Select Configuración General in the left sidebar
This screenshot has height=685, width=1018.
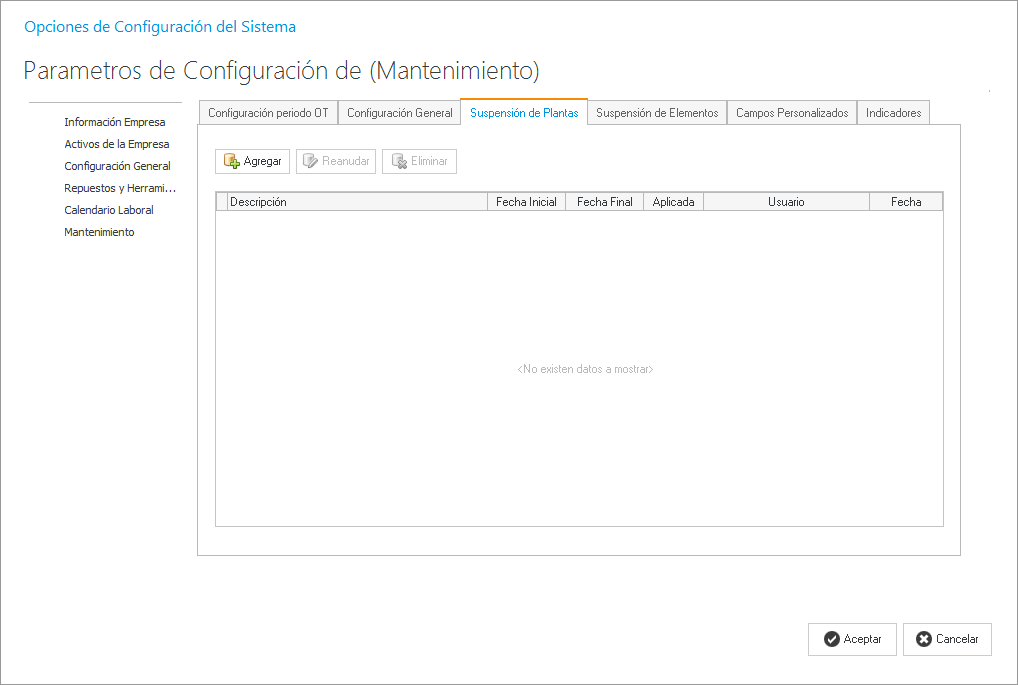click(x=117, y=166)
